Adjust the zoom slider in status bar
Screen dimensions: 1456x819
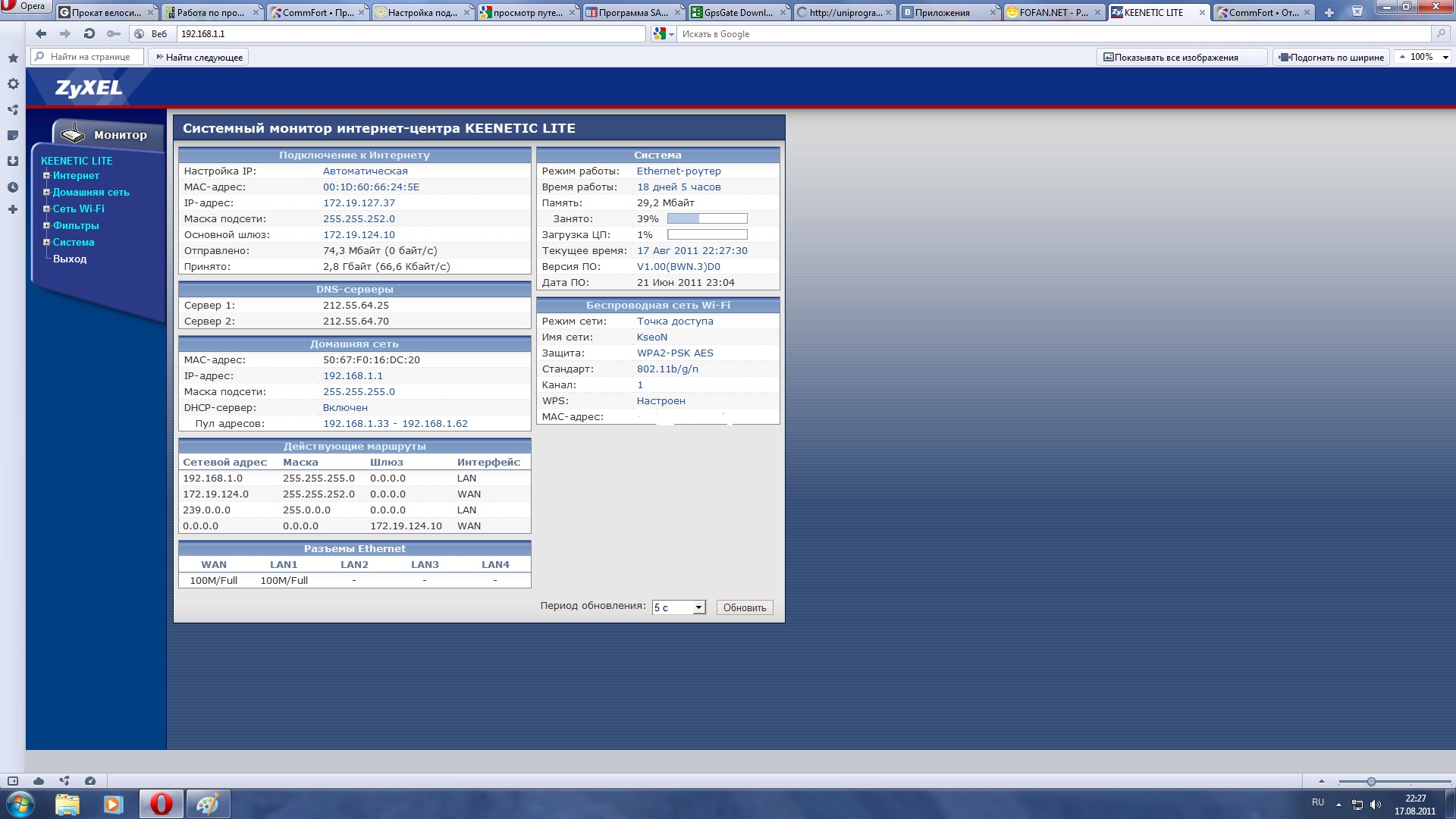[x=1371, y=782]
